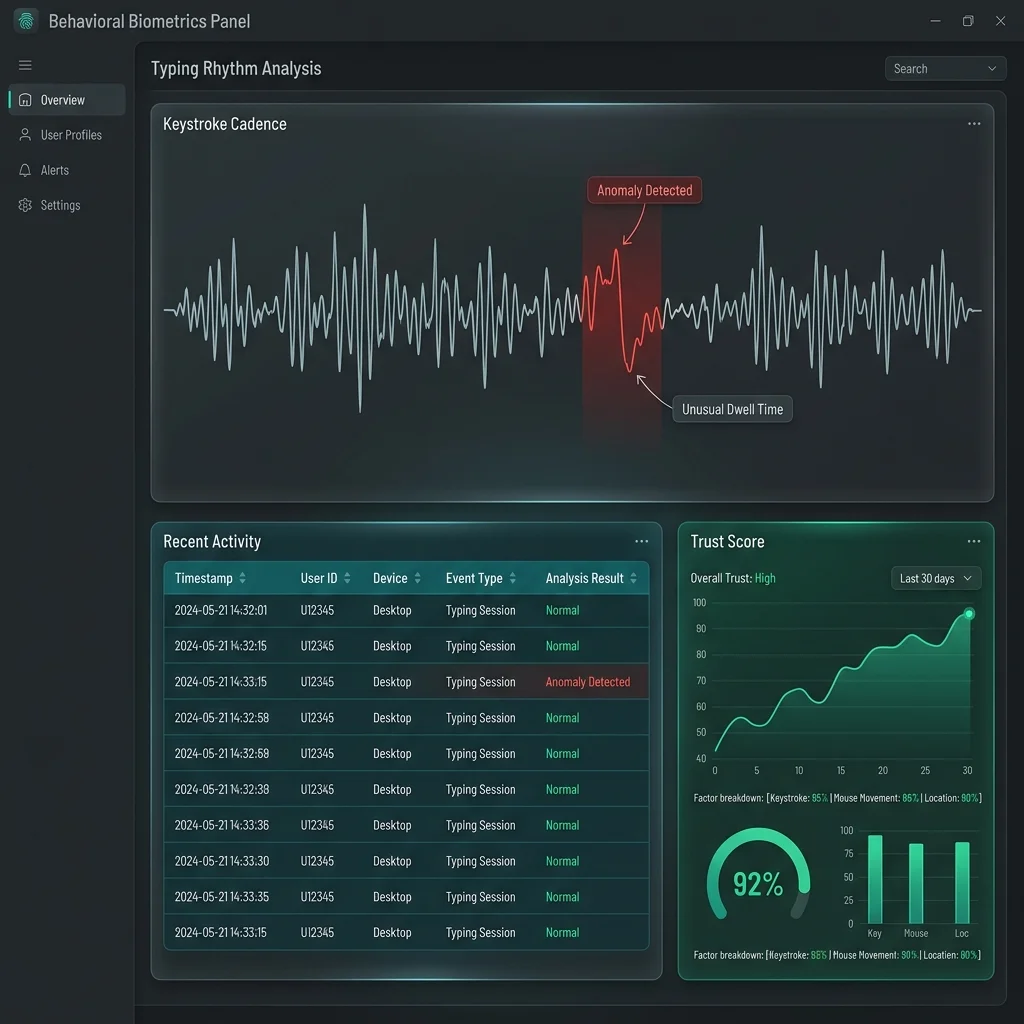Expand the Search dropdown
1024x1024 pixels.
pos(945,69)
